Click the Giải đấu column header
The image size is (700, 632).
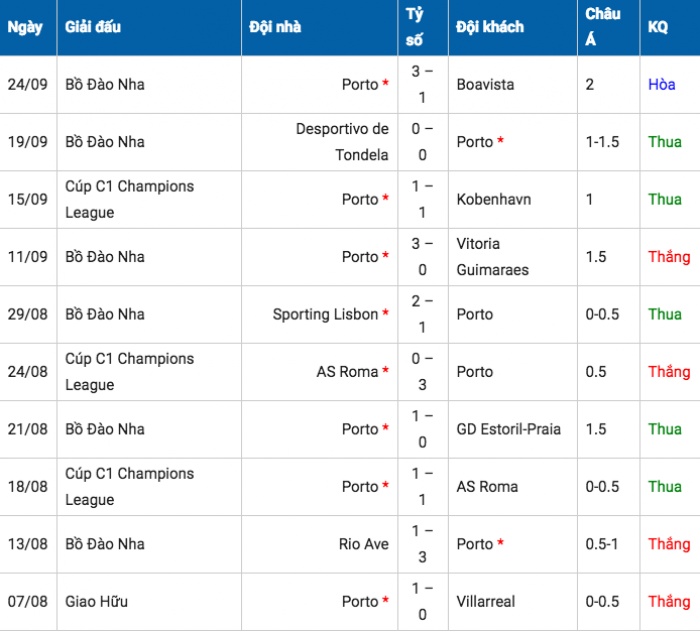coord(93,27)
